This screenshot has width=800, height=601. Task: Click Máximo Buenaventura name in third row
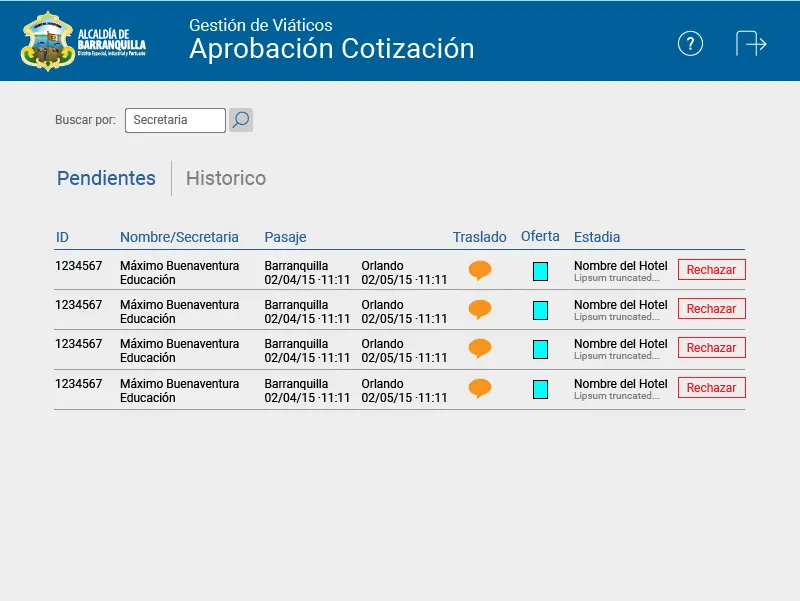pyautogui.click(x=180, y=344)
